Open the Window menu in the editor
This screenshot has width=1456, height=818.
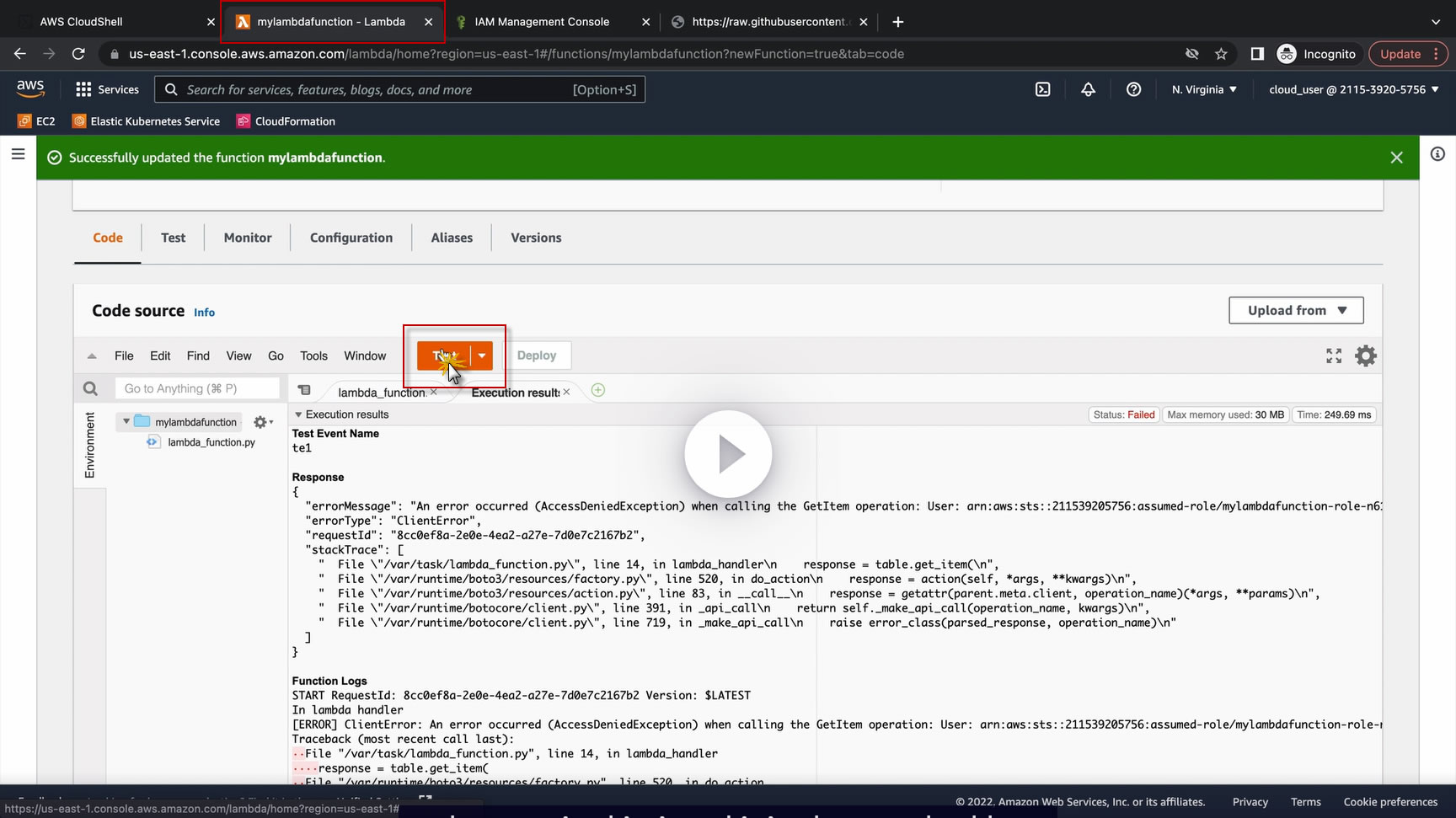coord(365,356)
